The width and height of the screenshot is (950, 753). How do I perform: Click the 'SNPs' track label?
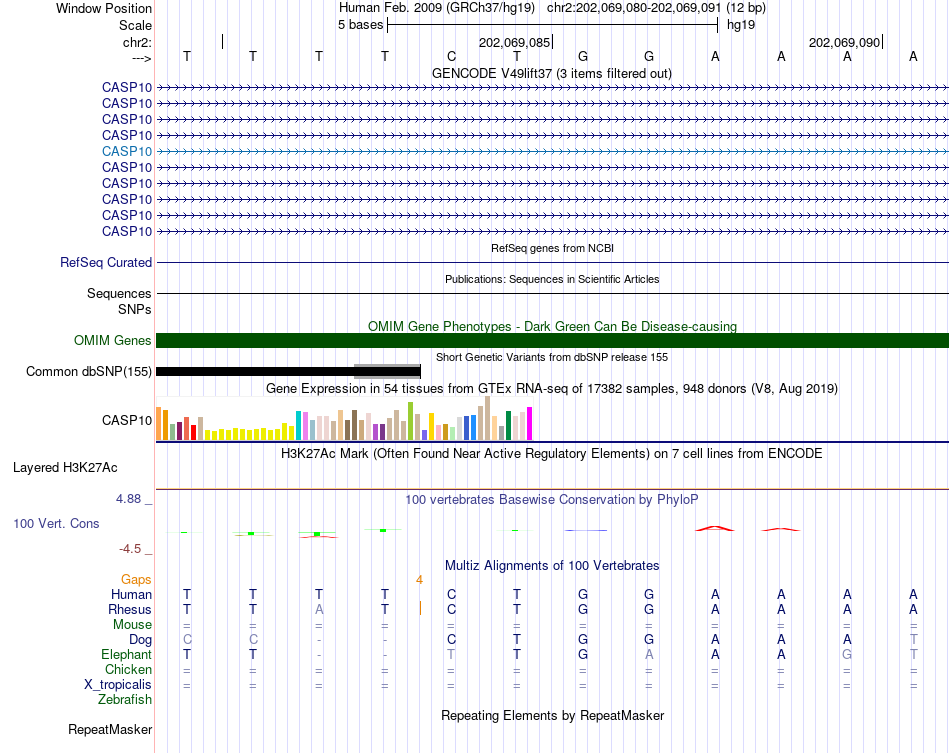pos(135,310)
